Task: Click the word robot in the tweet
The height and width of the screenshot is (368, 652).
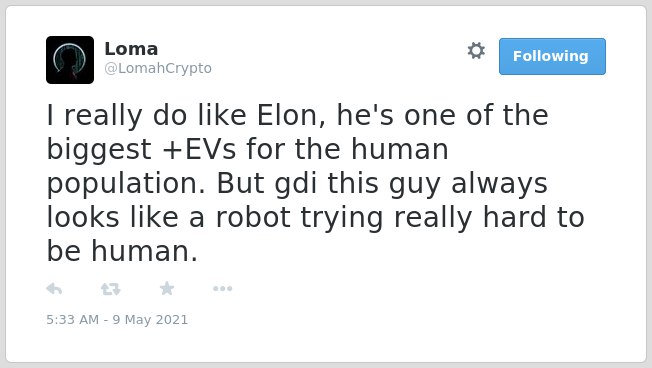Action: (x=253, y=217)
